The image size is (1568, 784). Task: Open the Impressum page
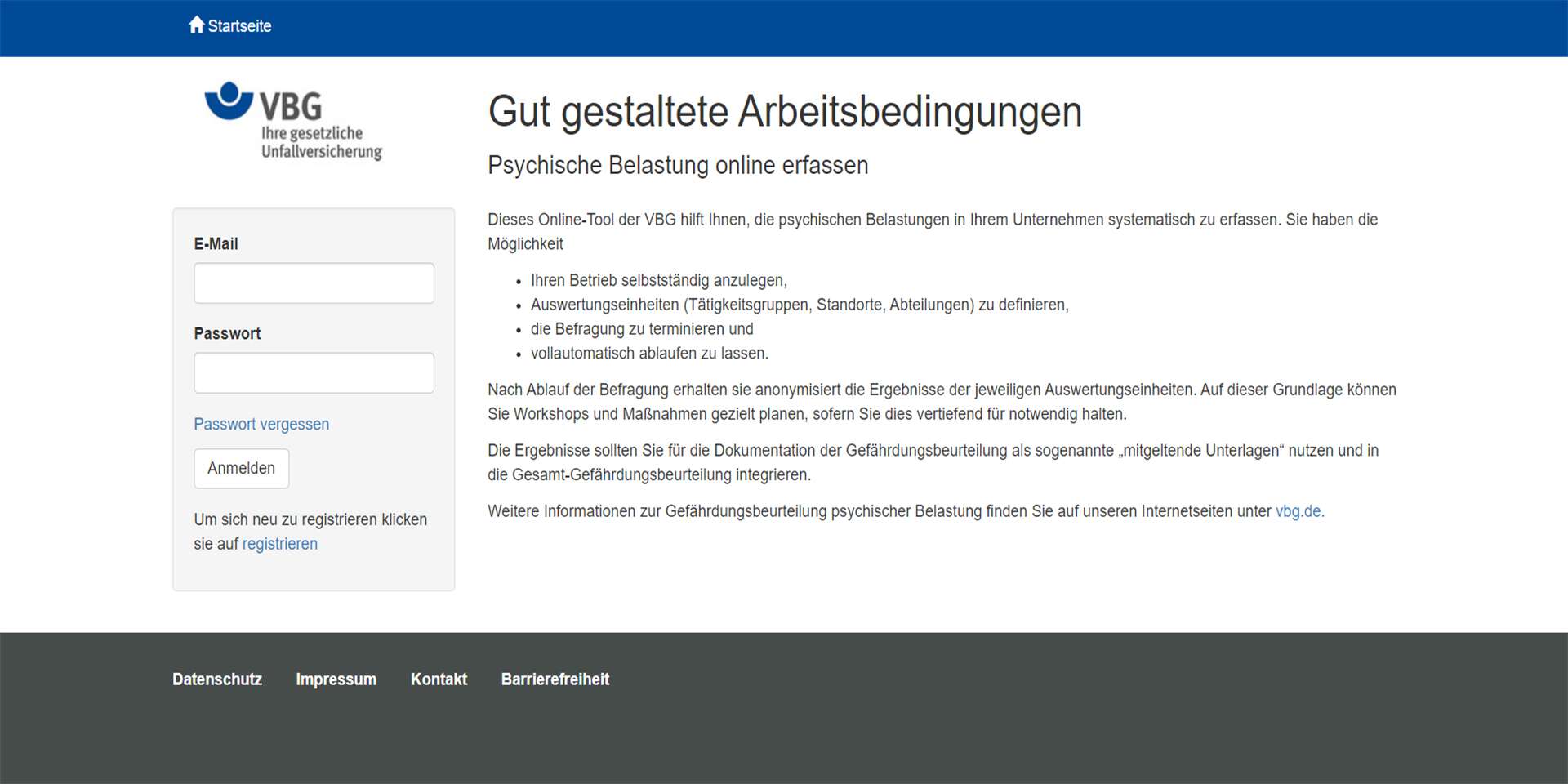pos(336,679)
